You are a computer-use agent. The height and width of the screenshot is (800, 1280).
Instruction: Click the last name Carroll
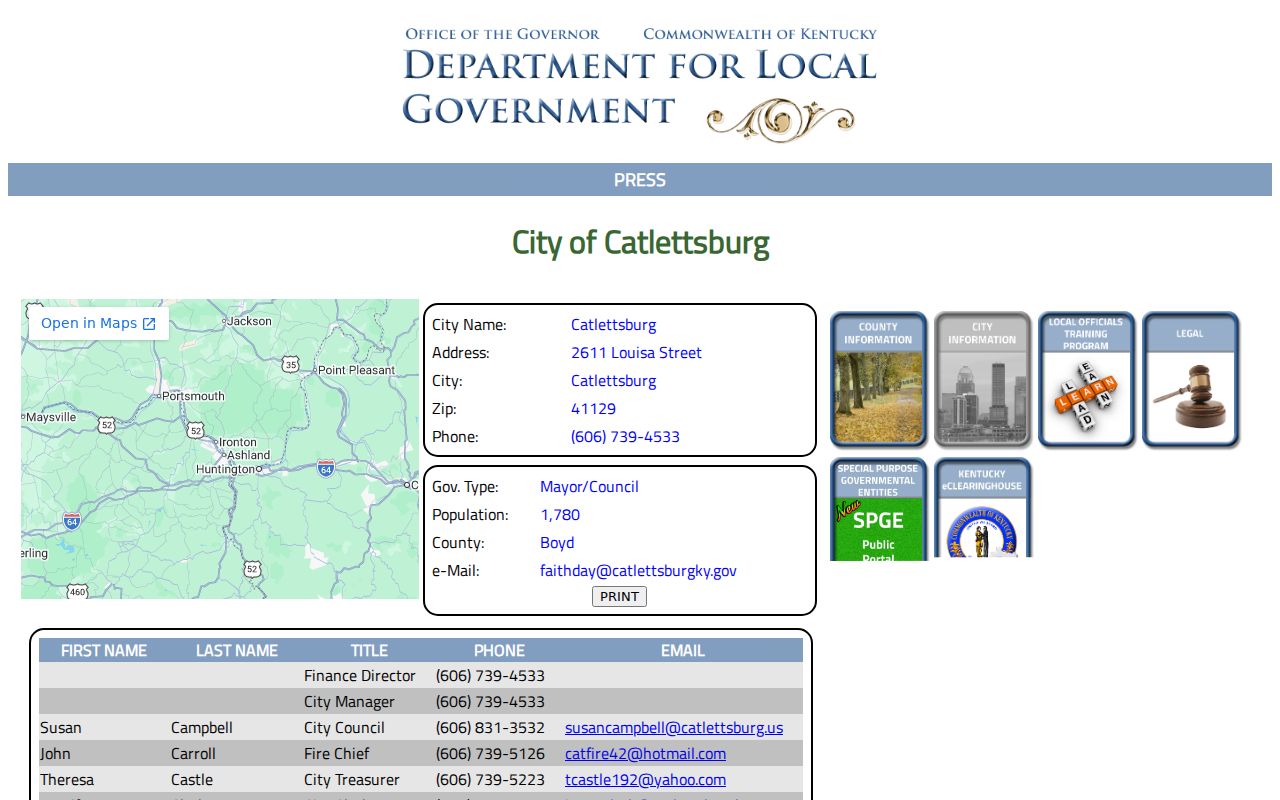(x=193, y=754)
